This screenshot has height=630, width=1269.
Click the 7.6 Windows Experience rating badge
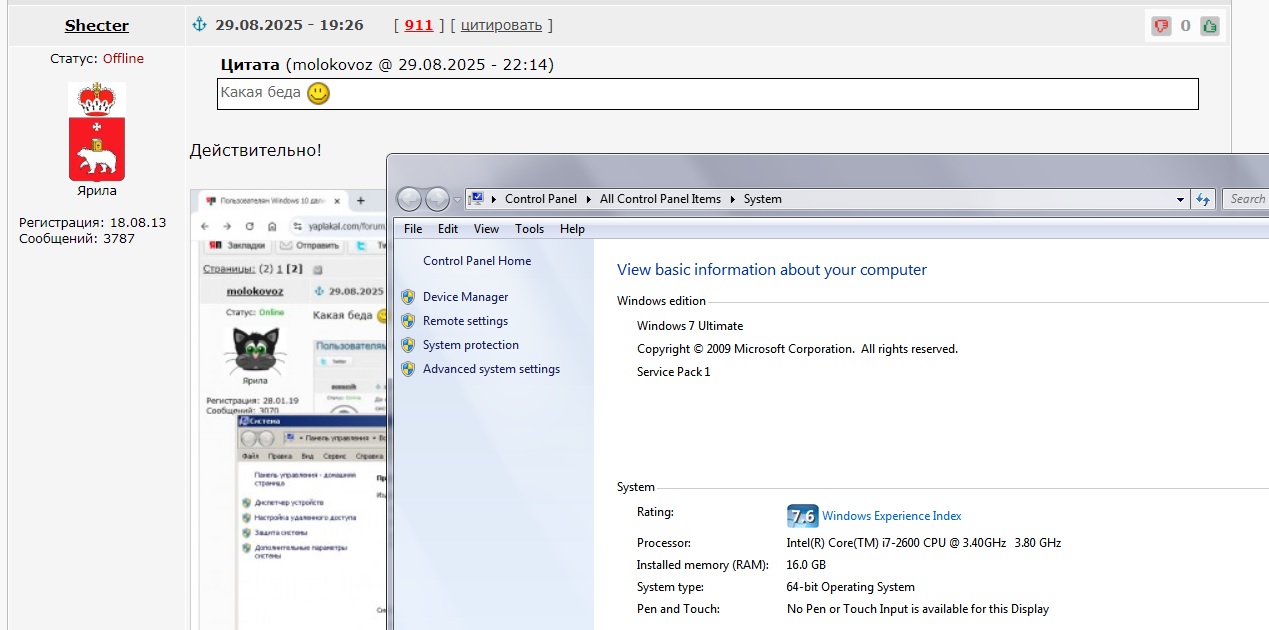pyautogui.click(x=803, y=516)
